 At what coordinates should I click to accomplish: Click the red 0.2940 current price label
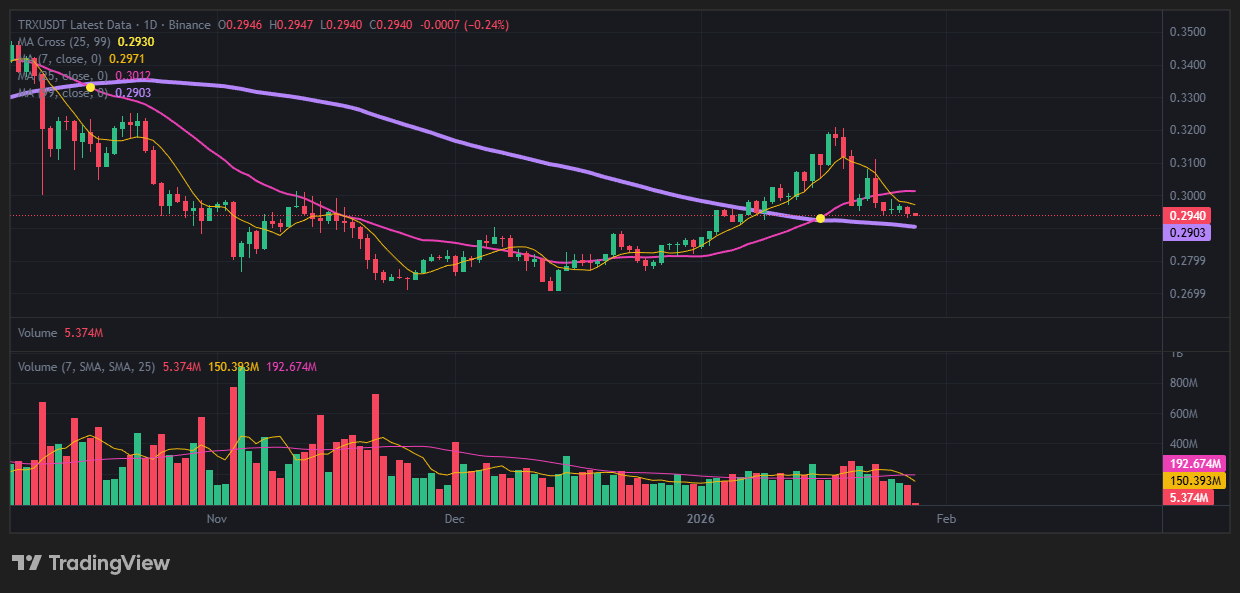[x=1188, y=215]
